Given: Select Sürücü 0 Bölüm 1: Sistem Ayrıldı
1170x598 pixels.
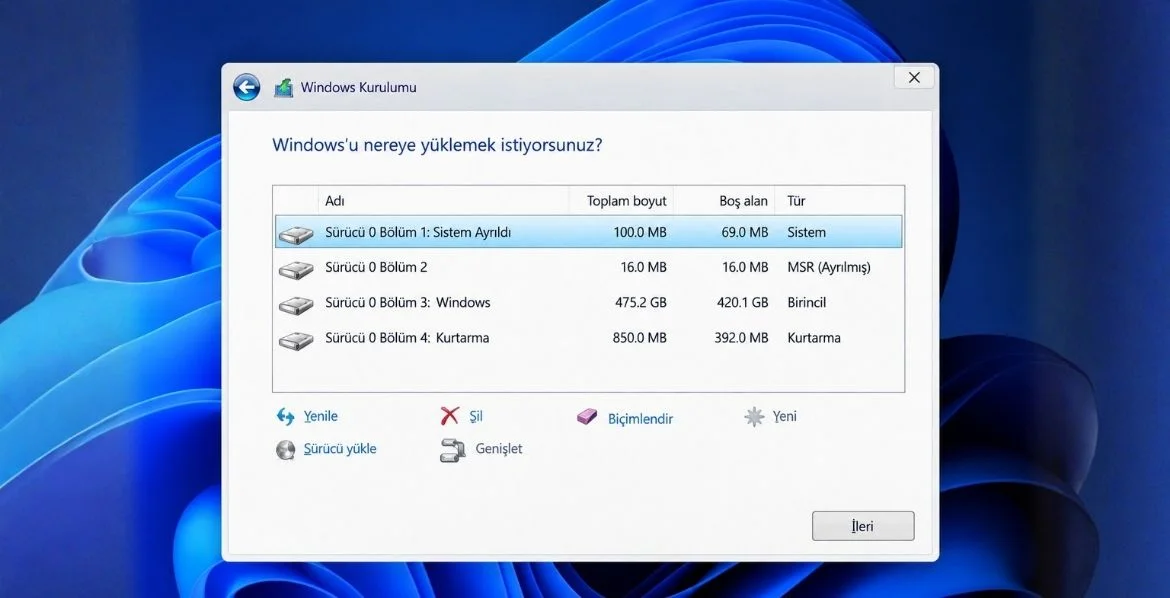Looking at the screenshot, I should (588, 232).
